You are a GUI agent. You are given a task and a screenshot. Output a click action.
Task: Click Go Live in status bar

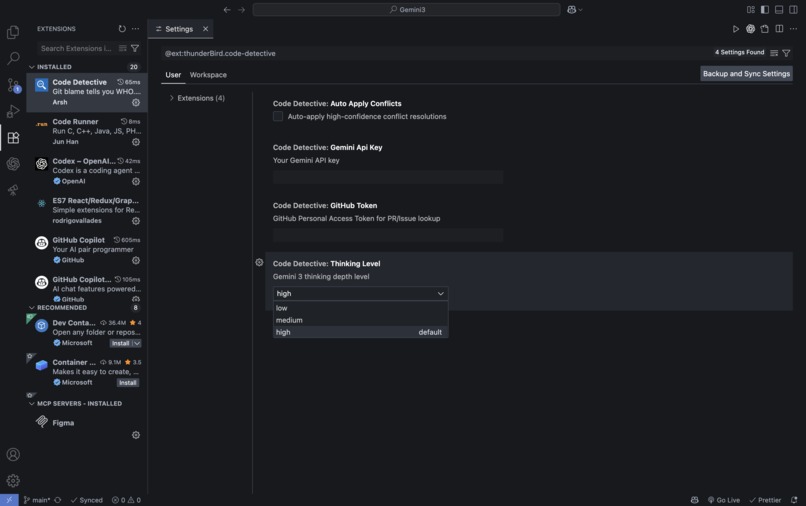(724, 500)
